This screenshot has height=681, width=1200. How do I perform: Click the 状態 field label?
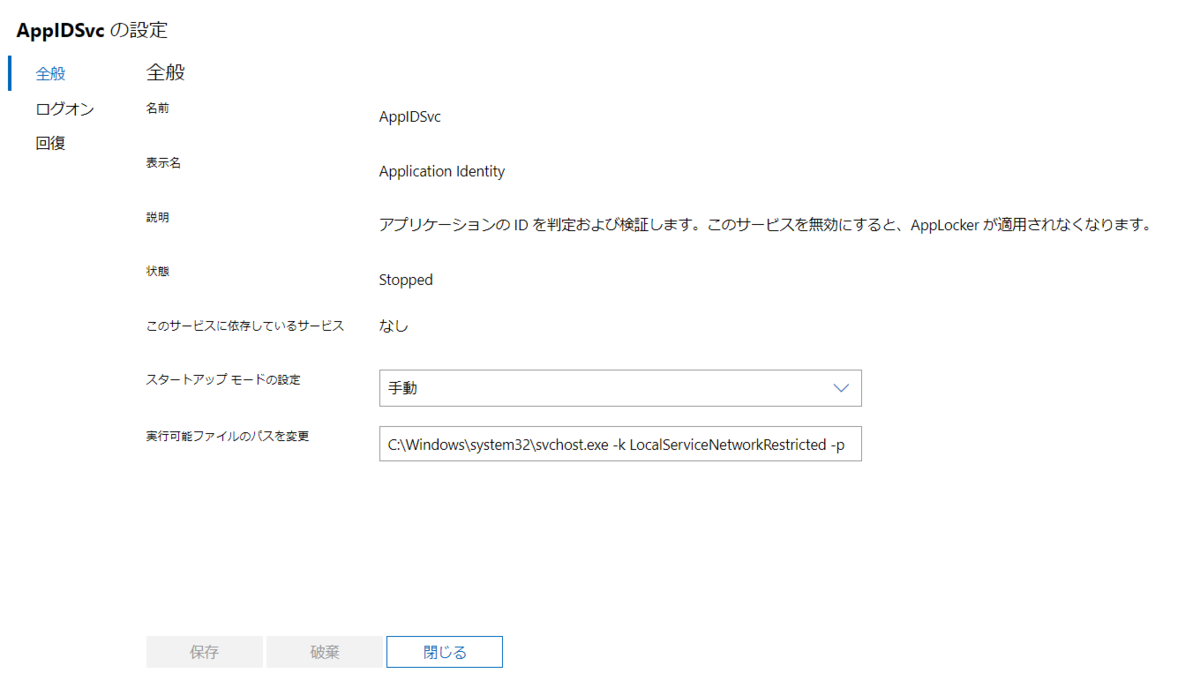[157, 270]
